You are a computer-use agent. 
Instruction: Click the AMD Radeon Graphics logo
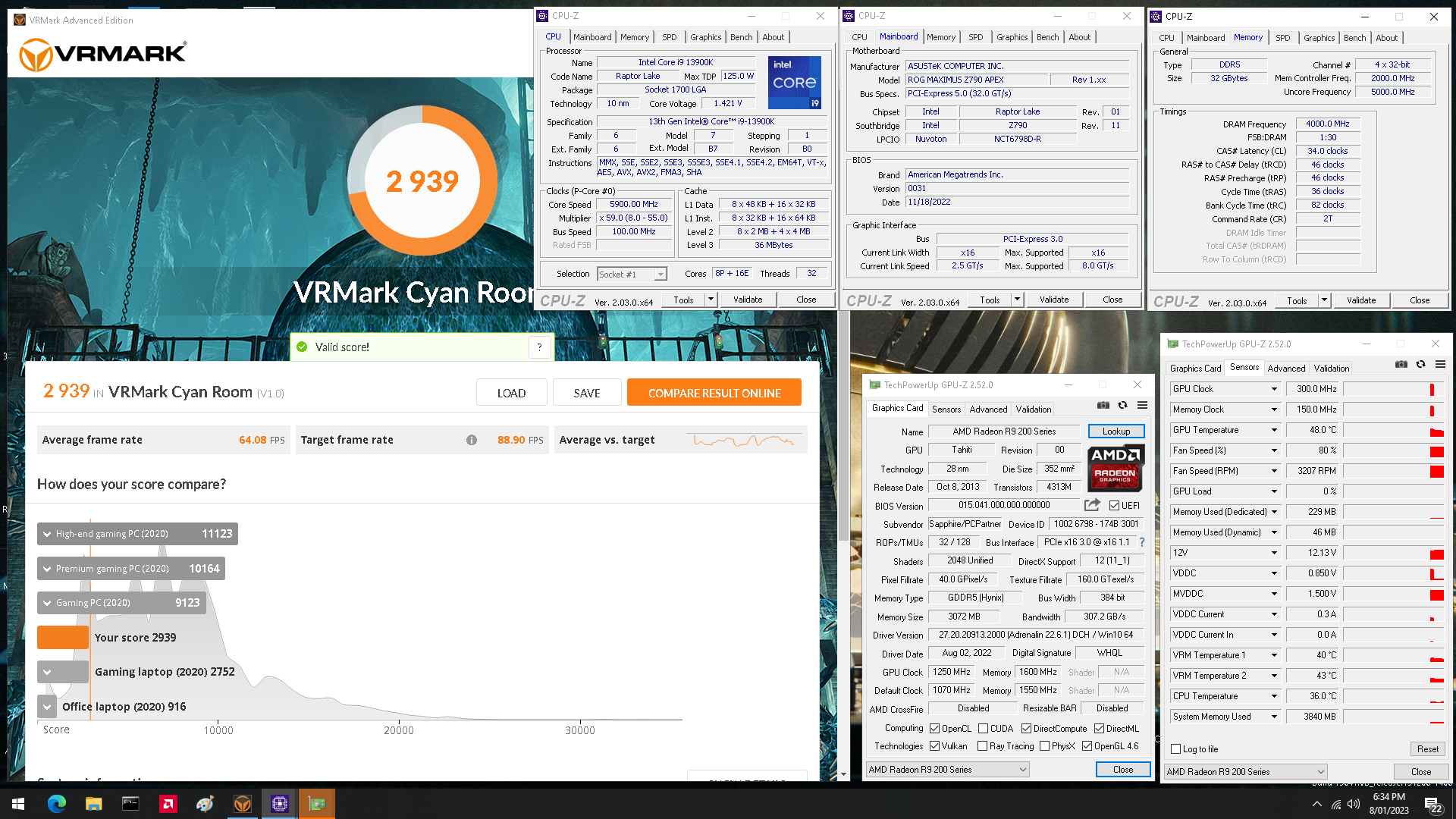[1116, 468]
